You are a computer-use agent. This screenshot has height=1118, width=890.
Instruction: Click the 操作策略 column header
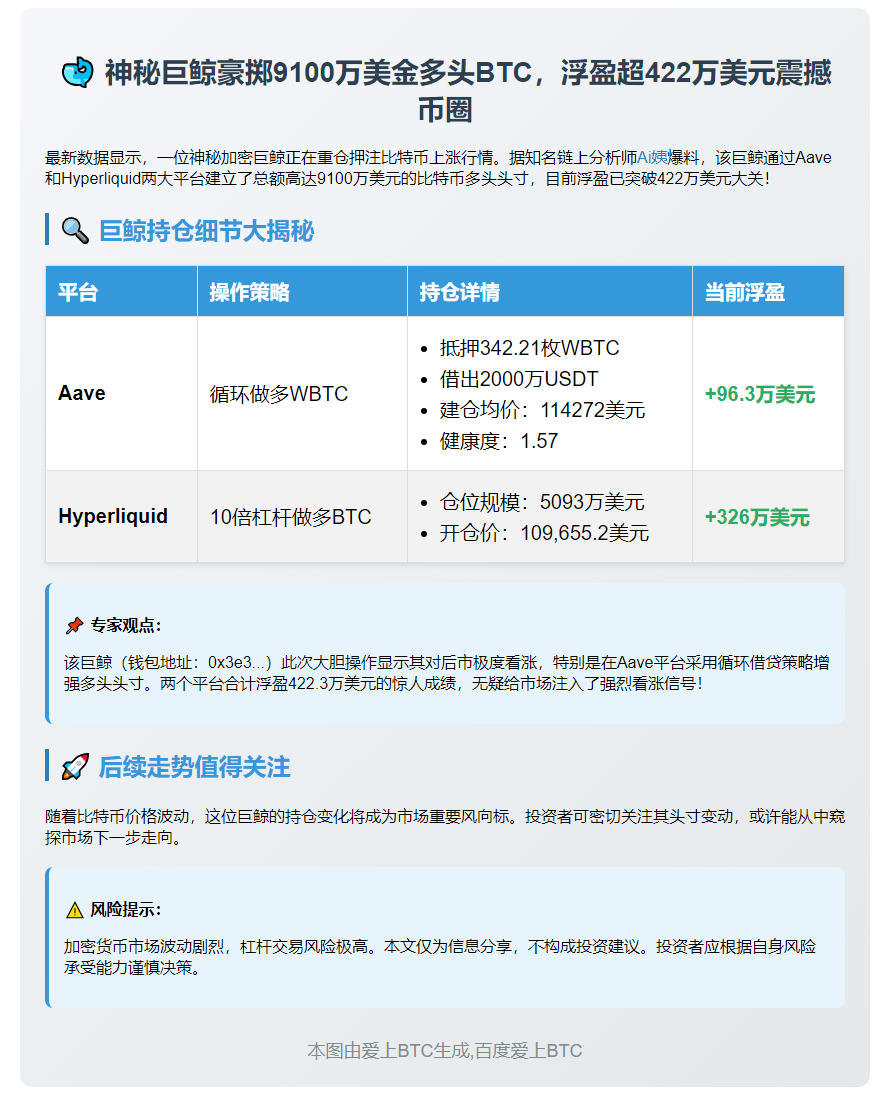(x=302, y=292)
